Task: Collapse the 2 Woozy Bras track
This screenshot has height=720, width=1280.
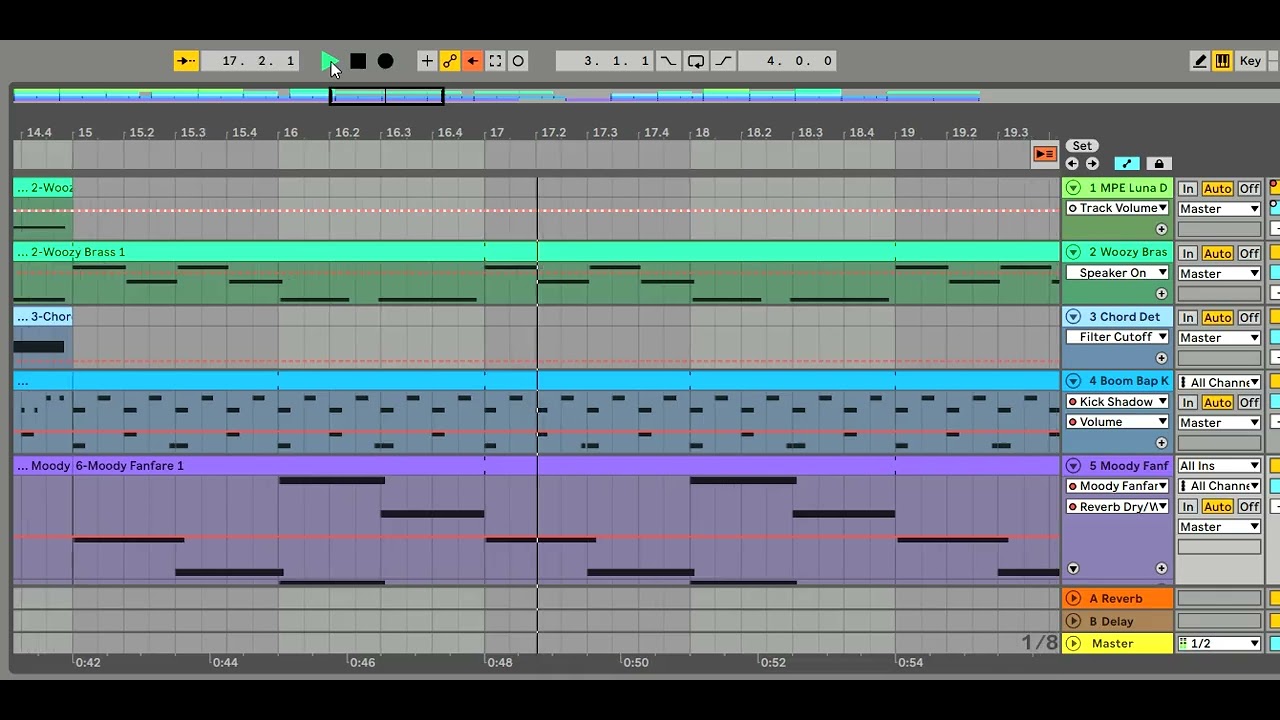Action: tap(1073, 252)
